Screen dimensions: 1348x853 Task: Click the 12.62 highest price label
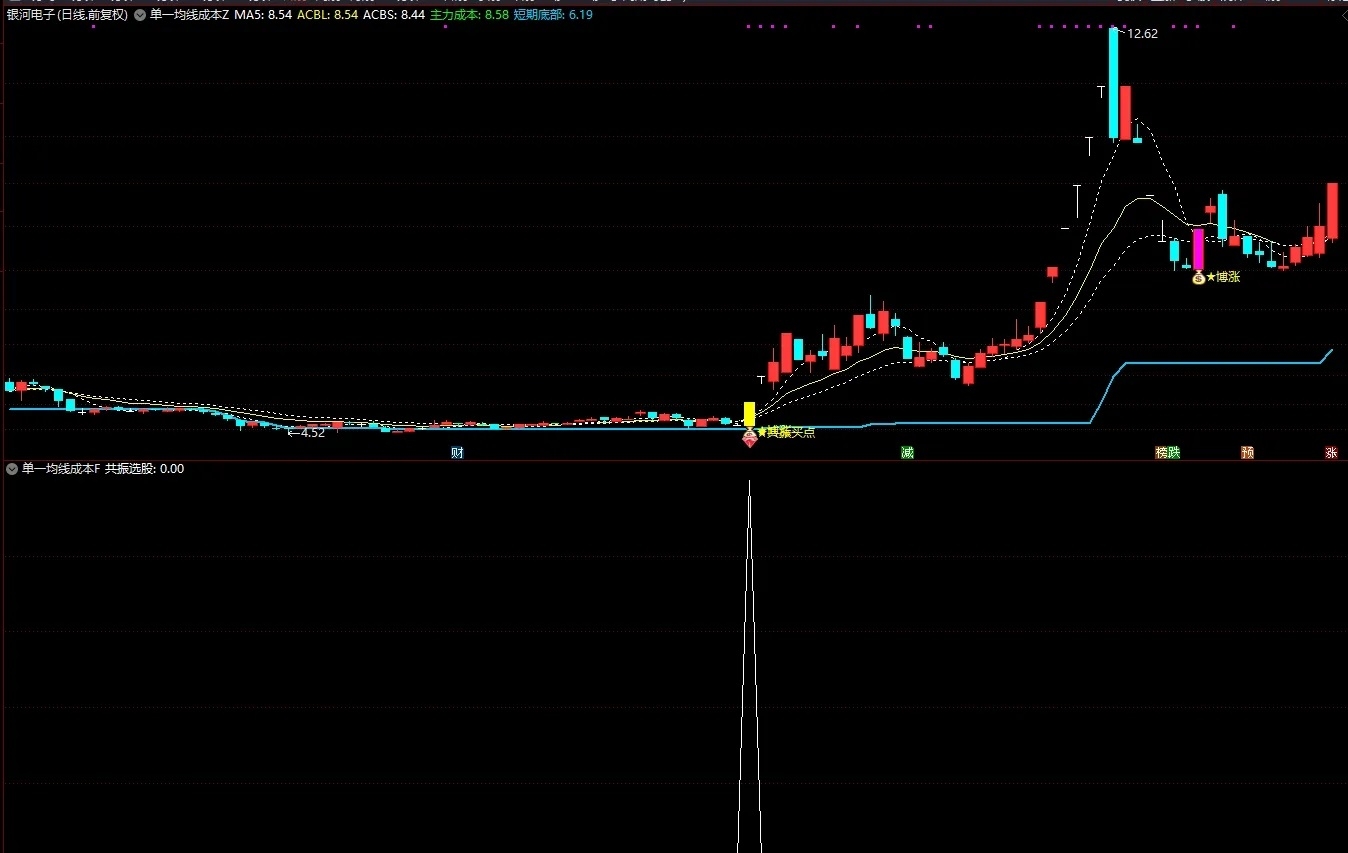click(1141, 34)
